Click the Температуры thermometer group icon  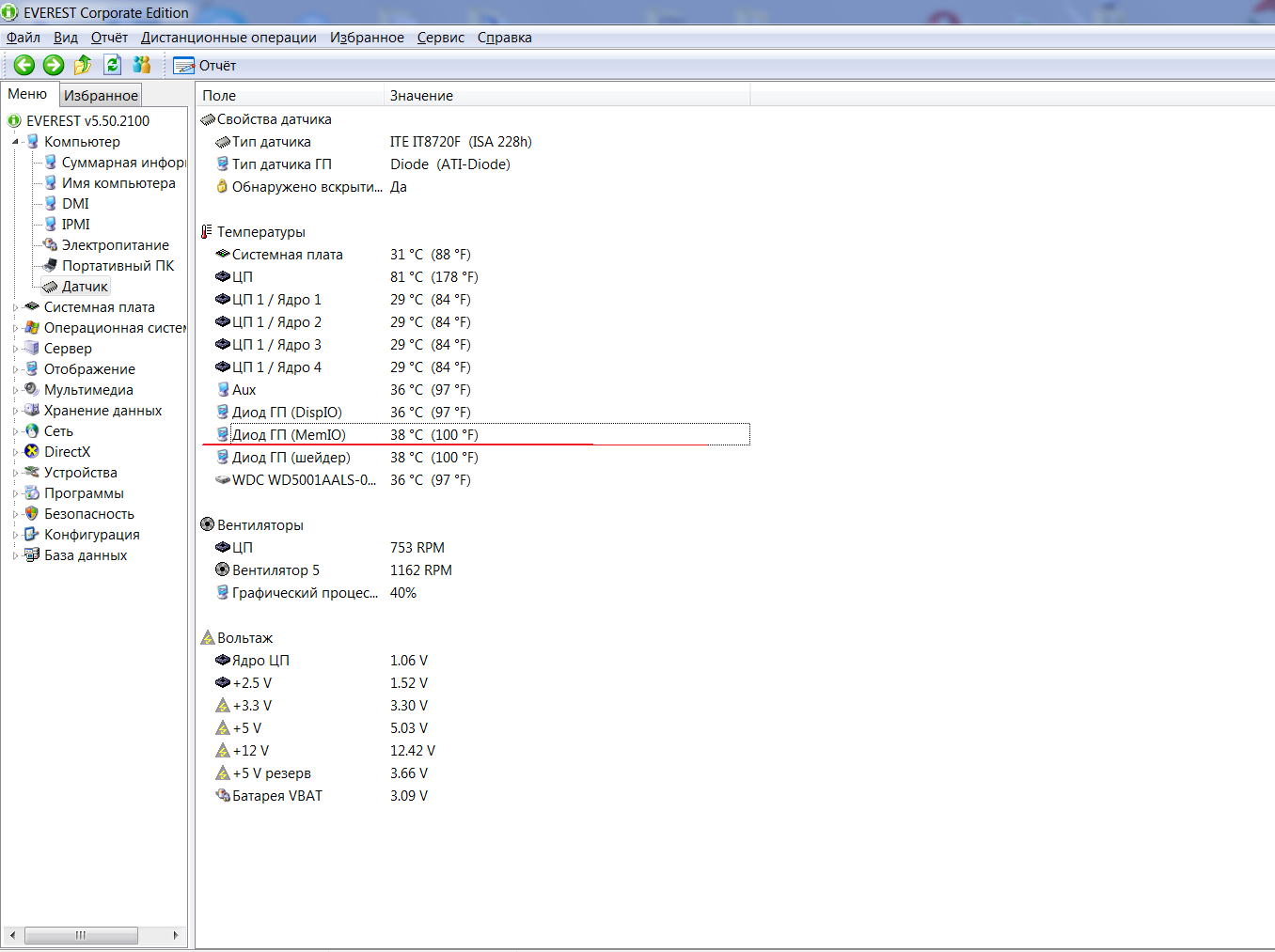point(207,232)
